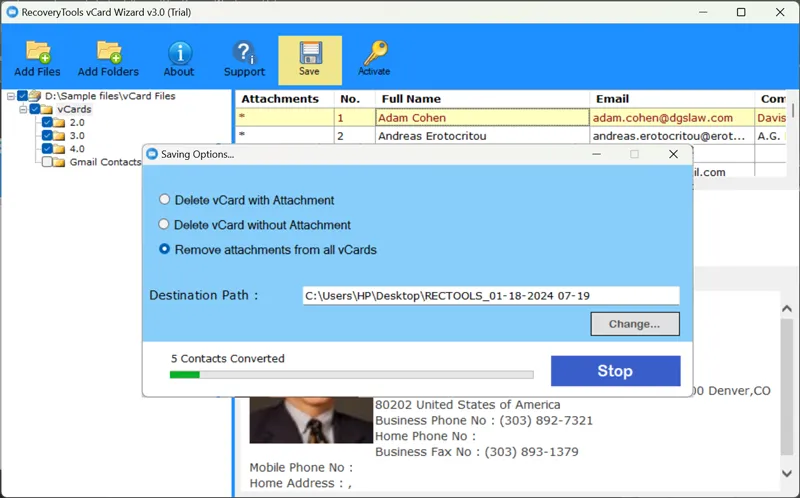Sort by the Full Name column header
800x498 pixels.
pos(482,98)
